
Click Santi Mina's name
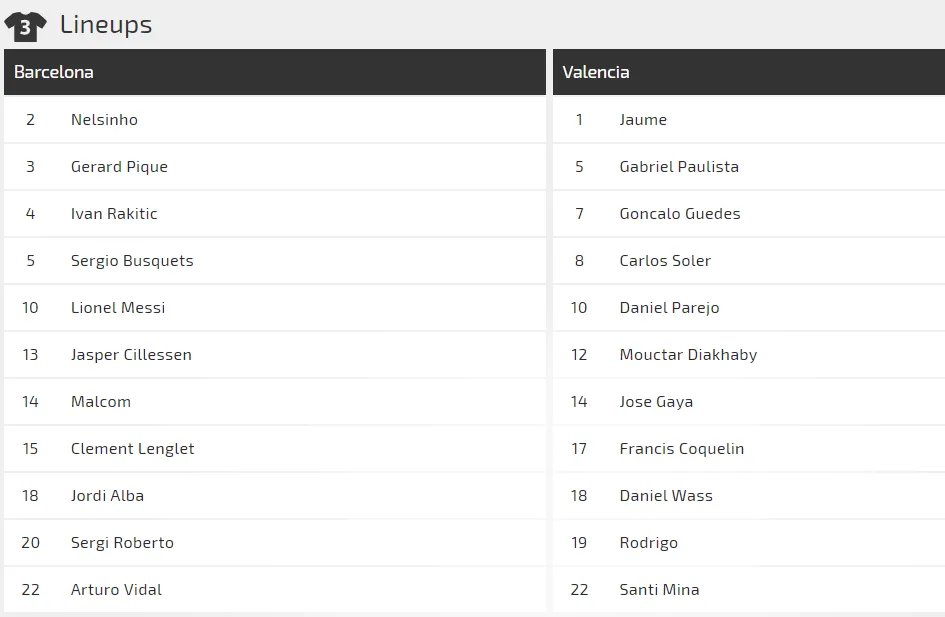coord(659,590)
